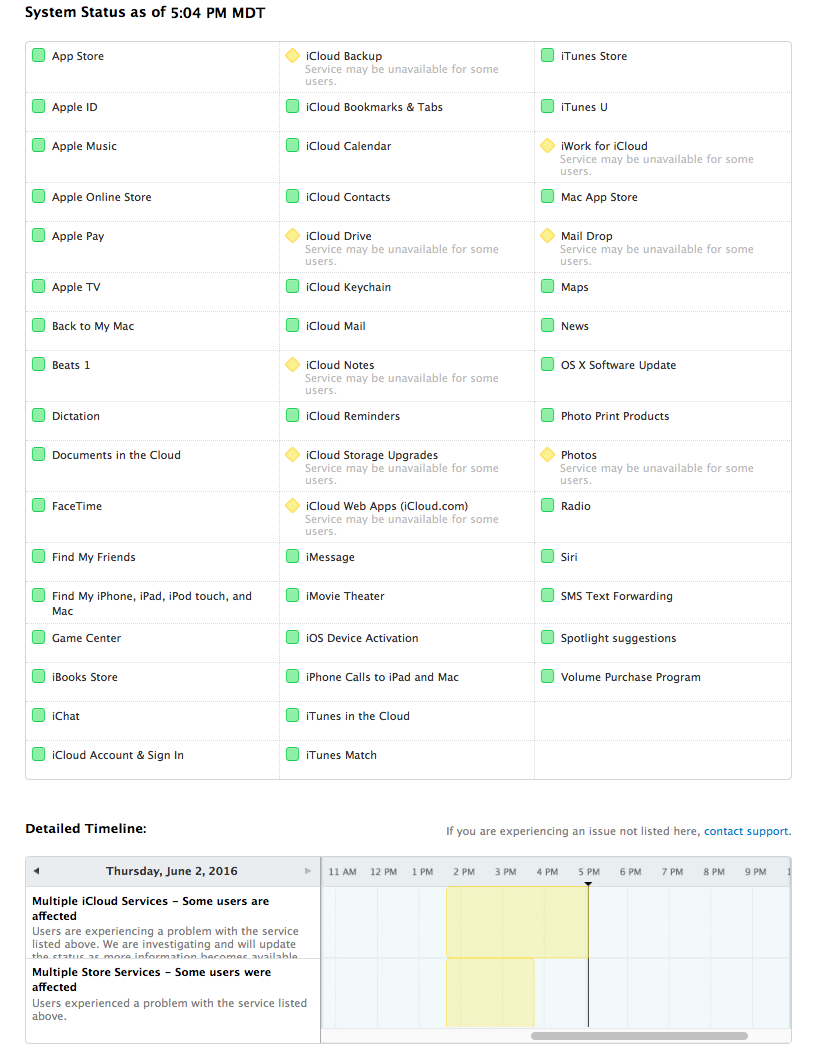Click the timeline horizontal scrollbar

point(639,1036)
